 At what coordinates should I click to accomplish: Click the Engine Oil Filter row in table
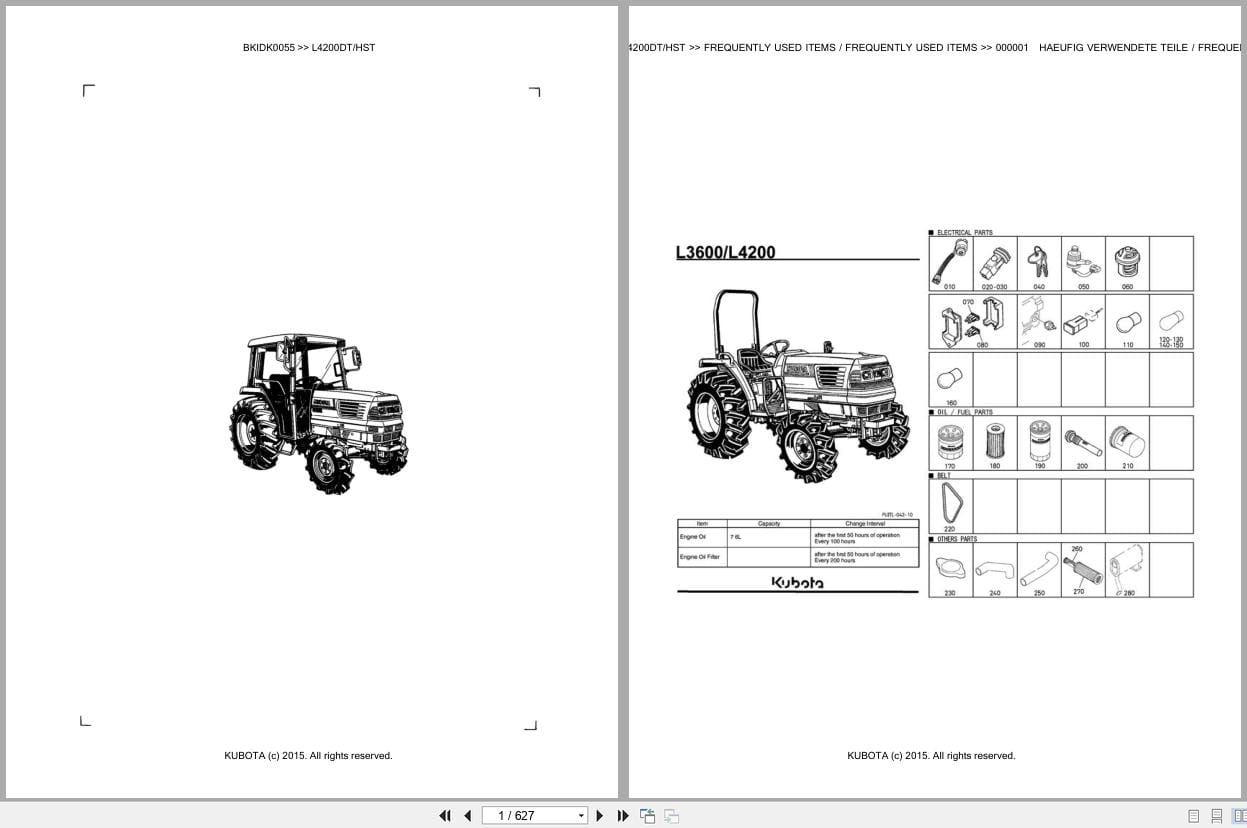pos(798,557)
